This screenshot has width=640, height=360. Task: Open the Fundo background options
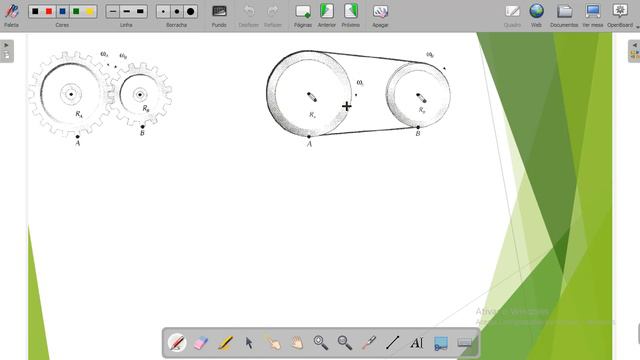(219, 15)
